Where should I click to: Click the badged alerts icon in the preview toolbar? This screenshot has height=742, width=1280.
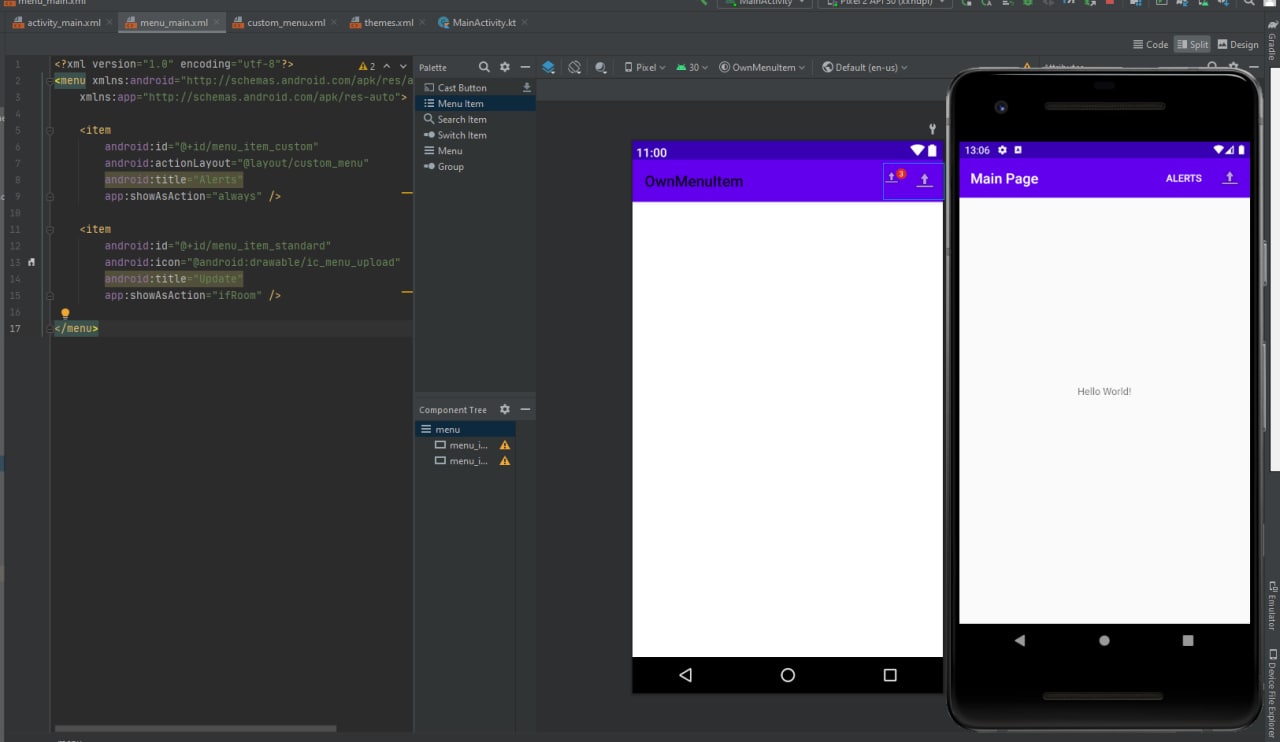(x=895, y=178)
